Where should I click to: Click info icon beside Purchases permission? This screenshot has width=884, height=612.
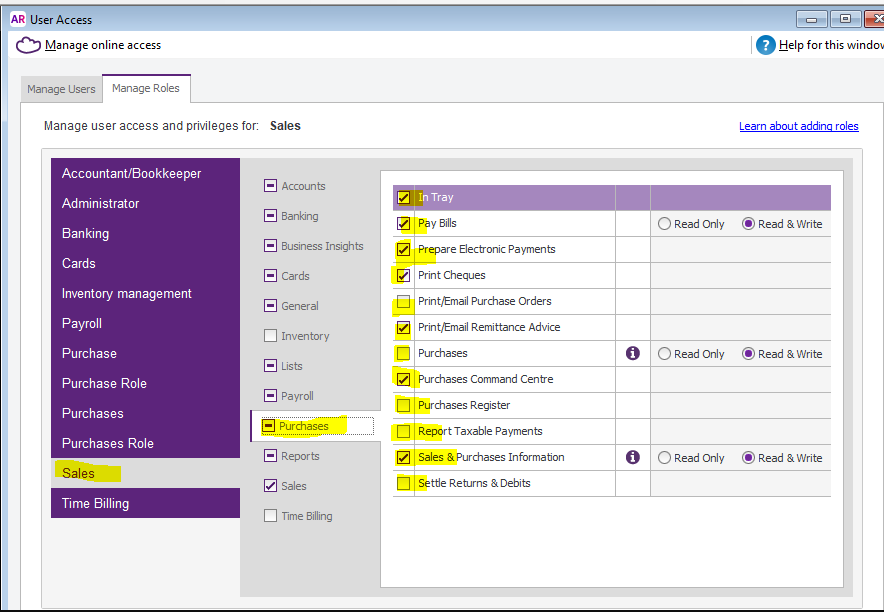click(632, 353)
